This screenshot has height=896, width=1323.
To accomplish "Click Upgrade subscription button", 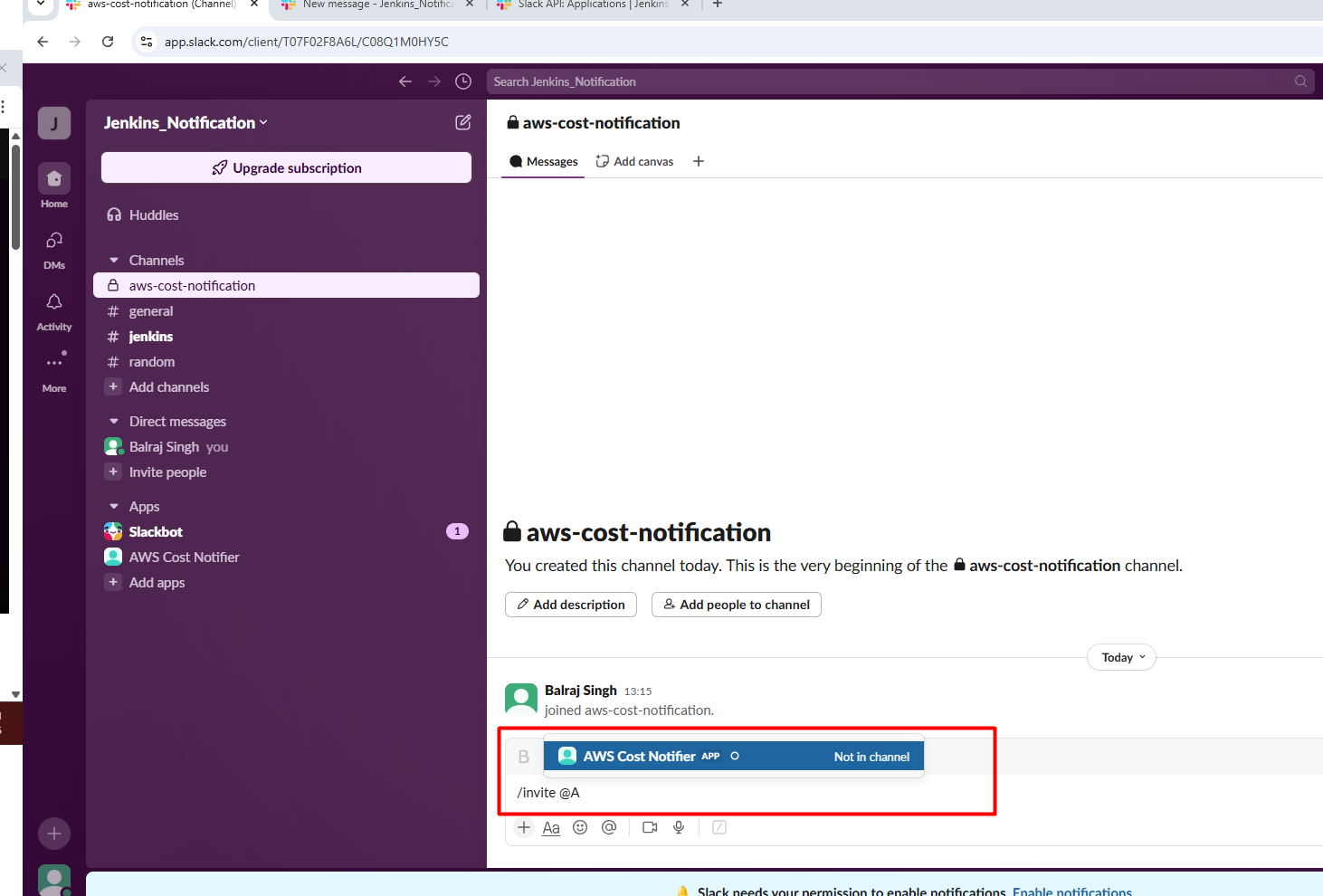I will point(286,167).
